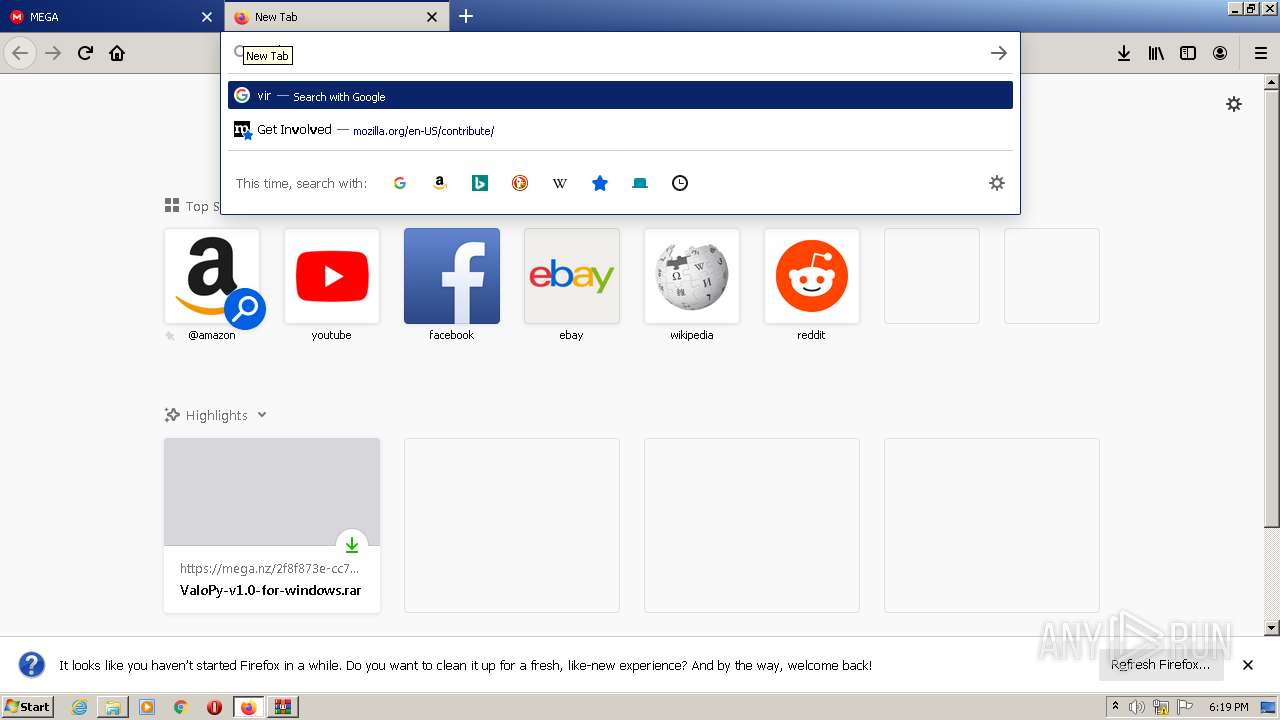This screenshot has height=720, width=1280.
Task: Open New Tab page preferences gear
Action: tap(1234, 104)
